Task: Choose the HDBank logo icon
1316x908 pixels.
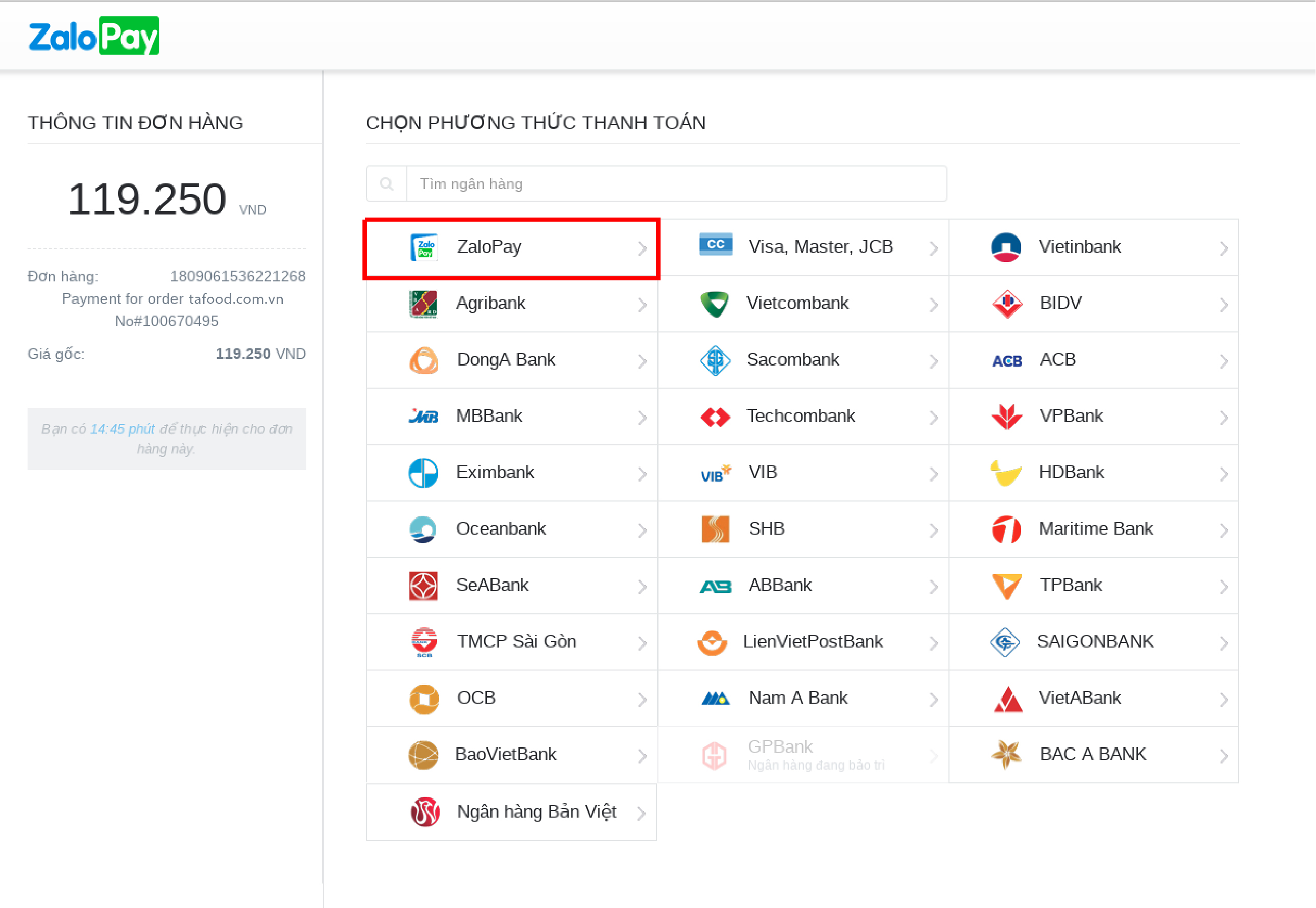Action: pos(1006,473)
